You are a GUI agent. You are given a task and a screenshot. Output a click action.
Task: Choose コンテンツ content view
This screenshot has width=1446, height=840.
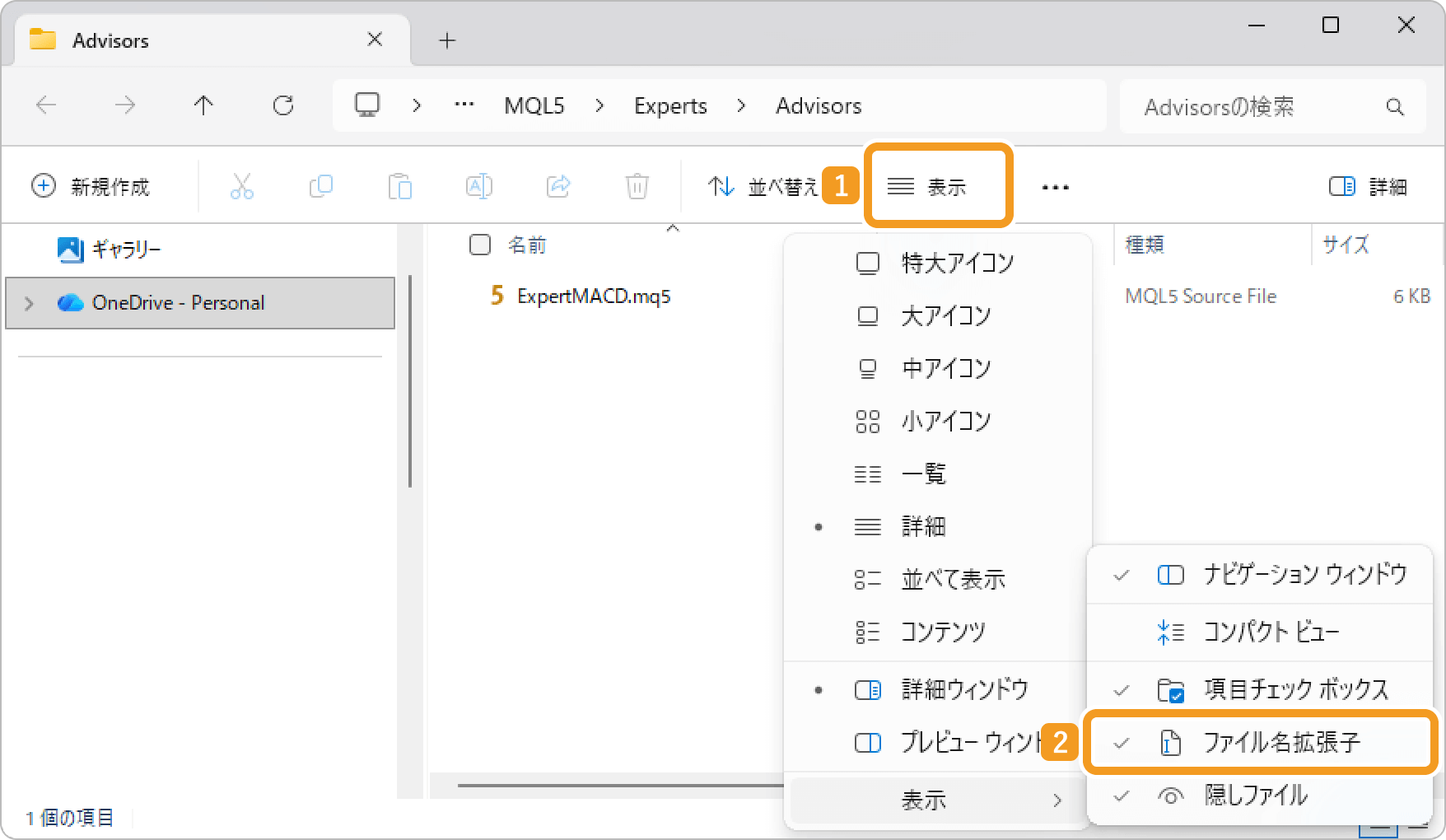coord(938,632)
